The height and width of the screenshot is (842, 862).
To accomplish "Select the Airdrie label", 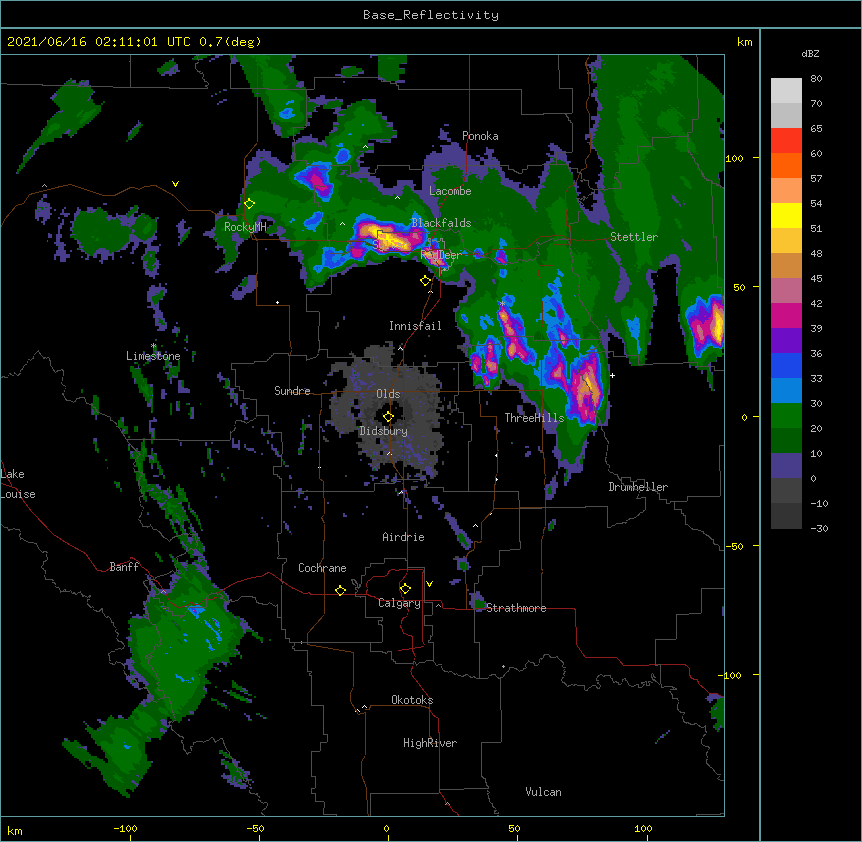I will (404, 537).
